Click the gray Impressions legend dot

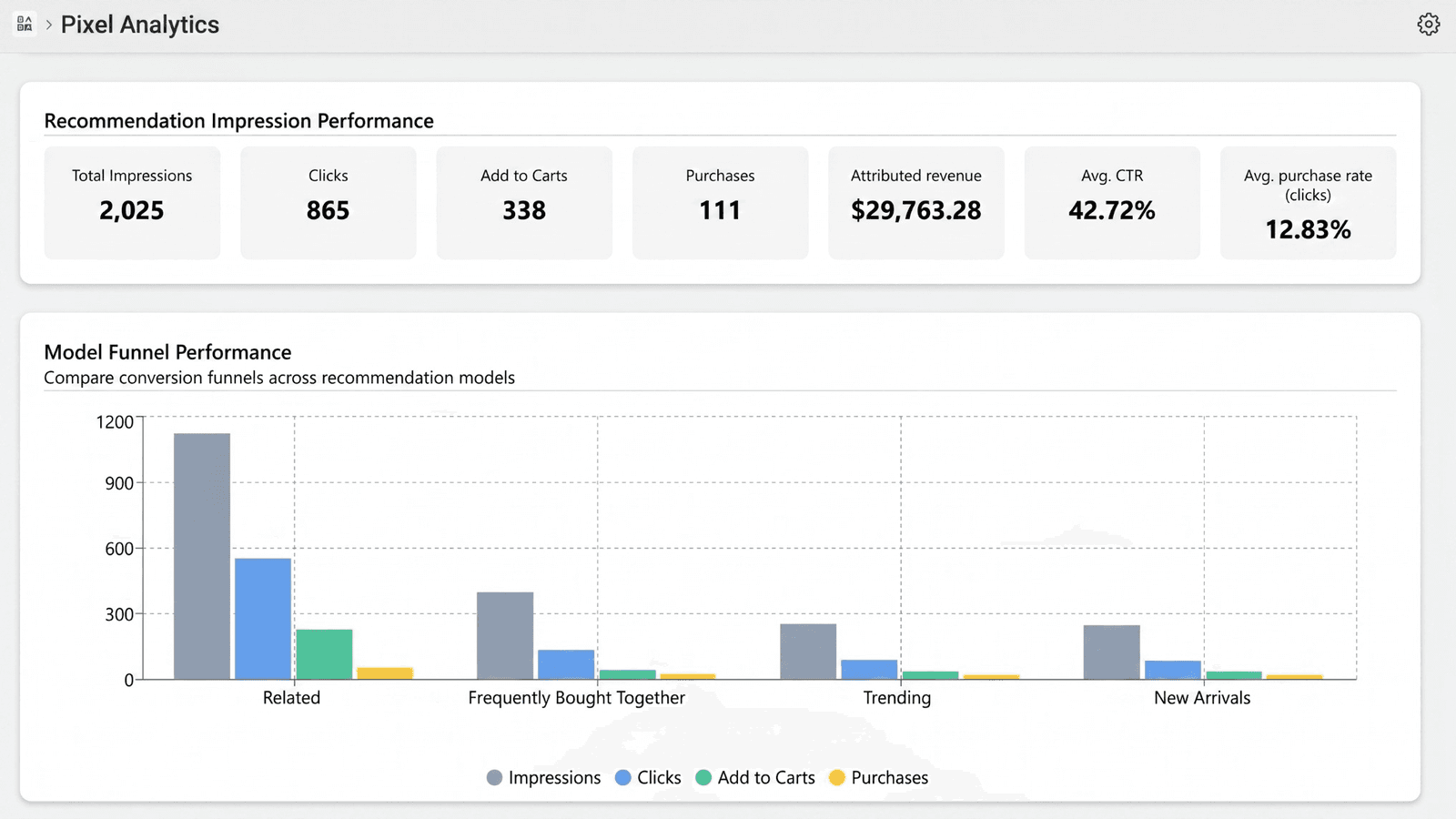(x=494, y=778)
